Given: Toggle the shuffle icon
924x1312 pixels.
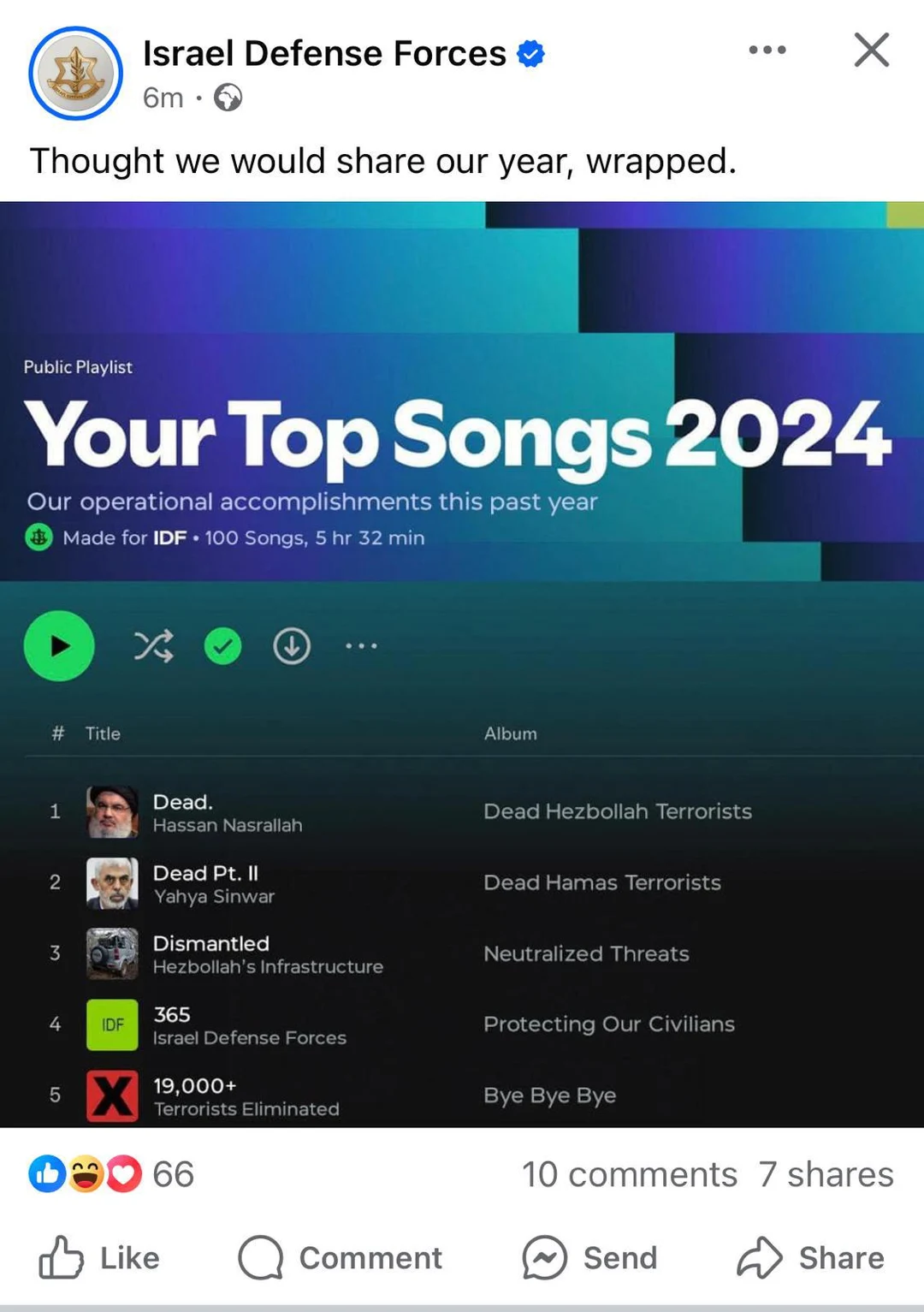Looking at the screenshot, I should point(154,646).
